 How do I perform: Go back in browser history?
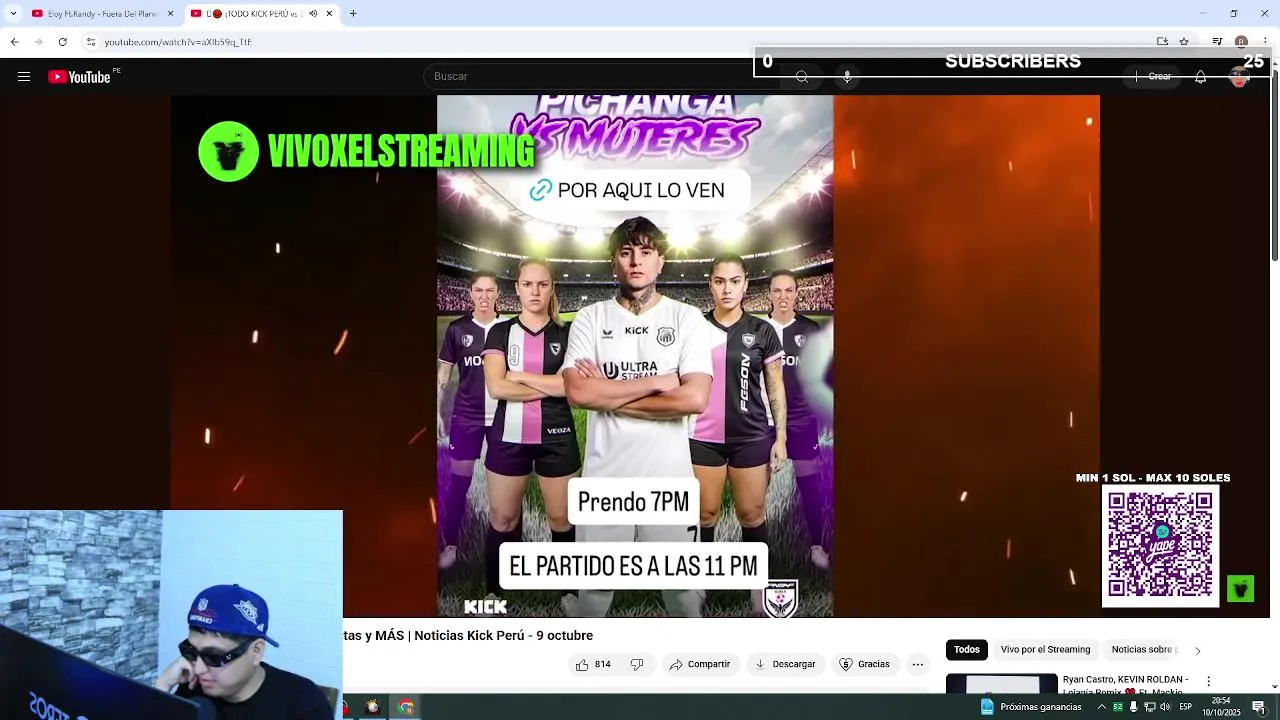coord(14,42)
